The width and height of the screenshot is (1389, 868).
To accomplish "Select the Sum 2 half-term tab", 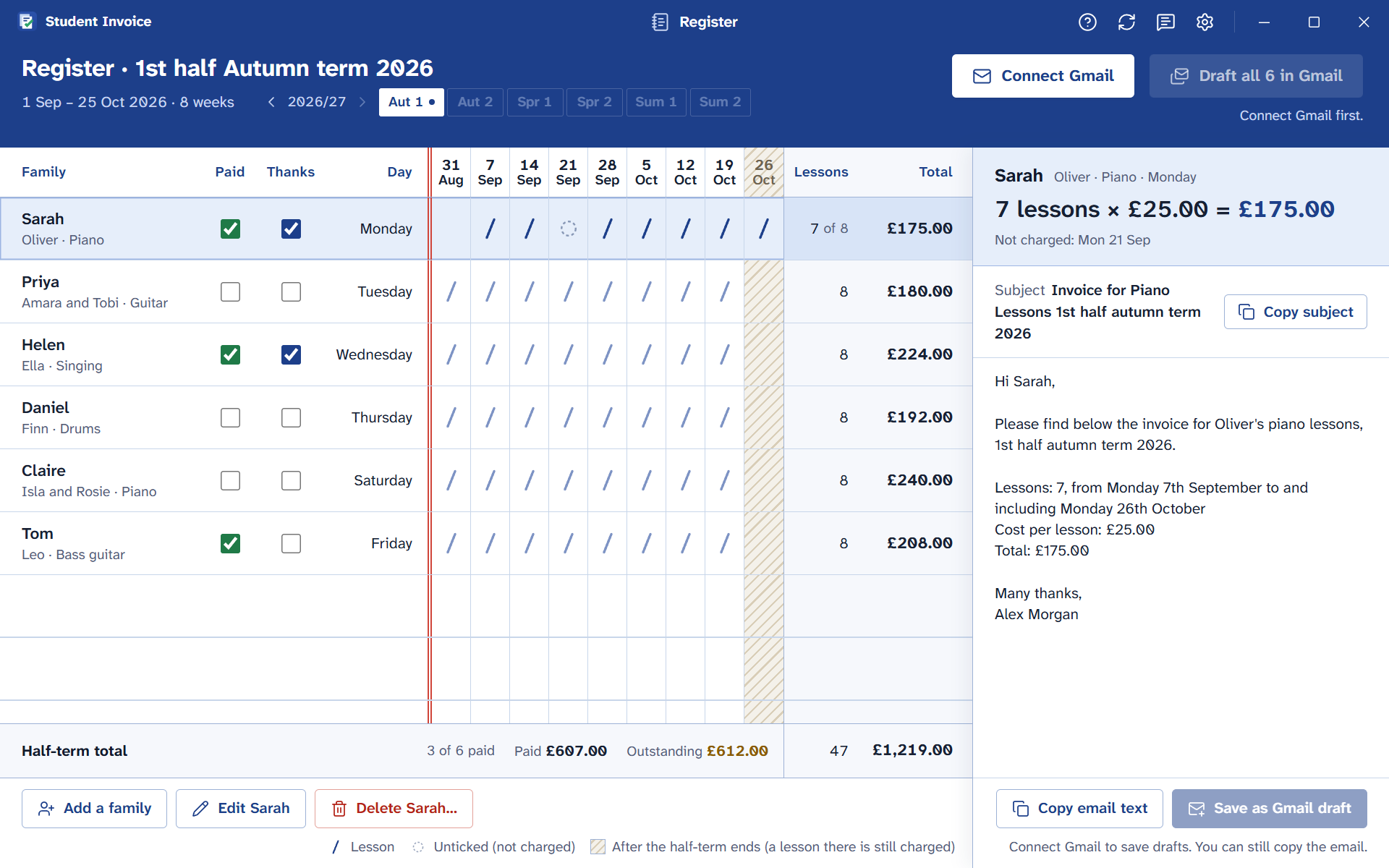I will [720, 102].
